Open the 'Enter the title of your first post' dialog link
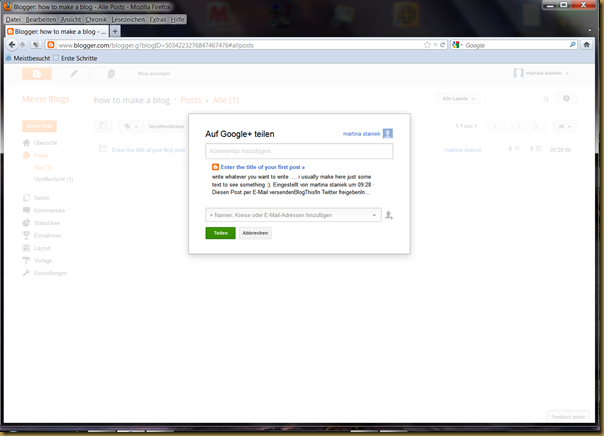Viewport: 604px width, 436px height. point(263,167)
